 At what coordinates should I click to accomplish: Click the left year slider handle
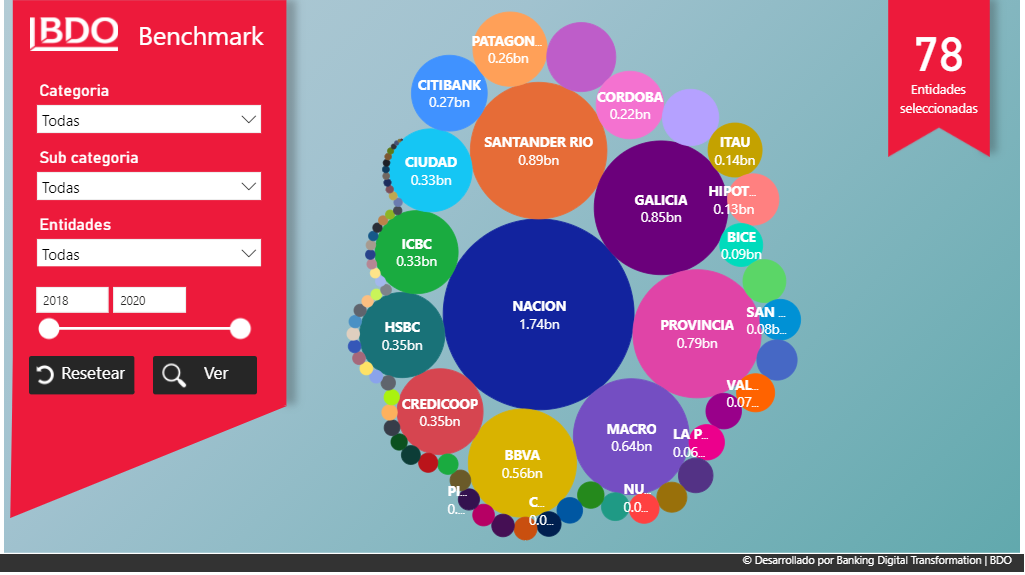point(49,329)
